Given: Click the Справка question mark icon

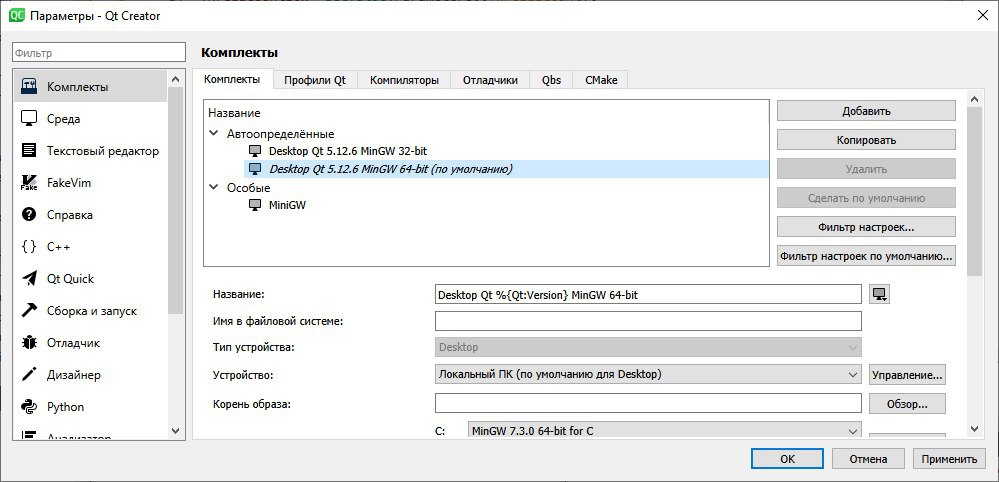Looking at the screenshot, I should pyautogui.click(x=29, y=215).
